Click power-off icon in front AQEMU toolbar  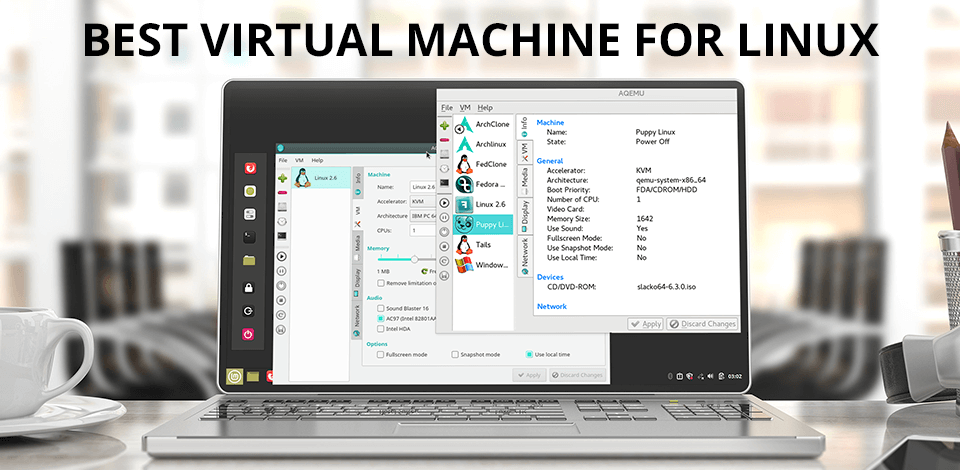[444, 232]
